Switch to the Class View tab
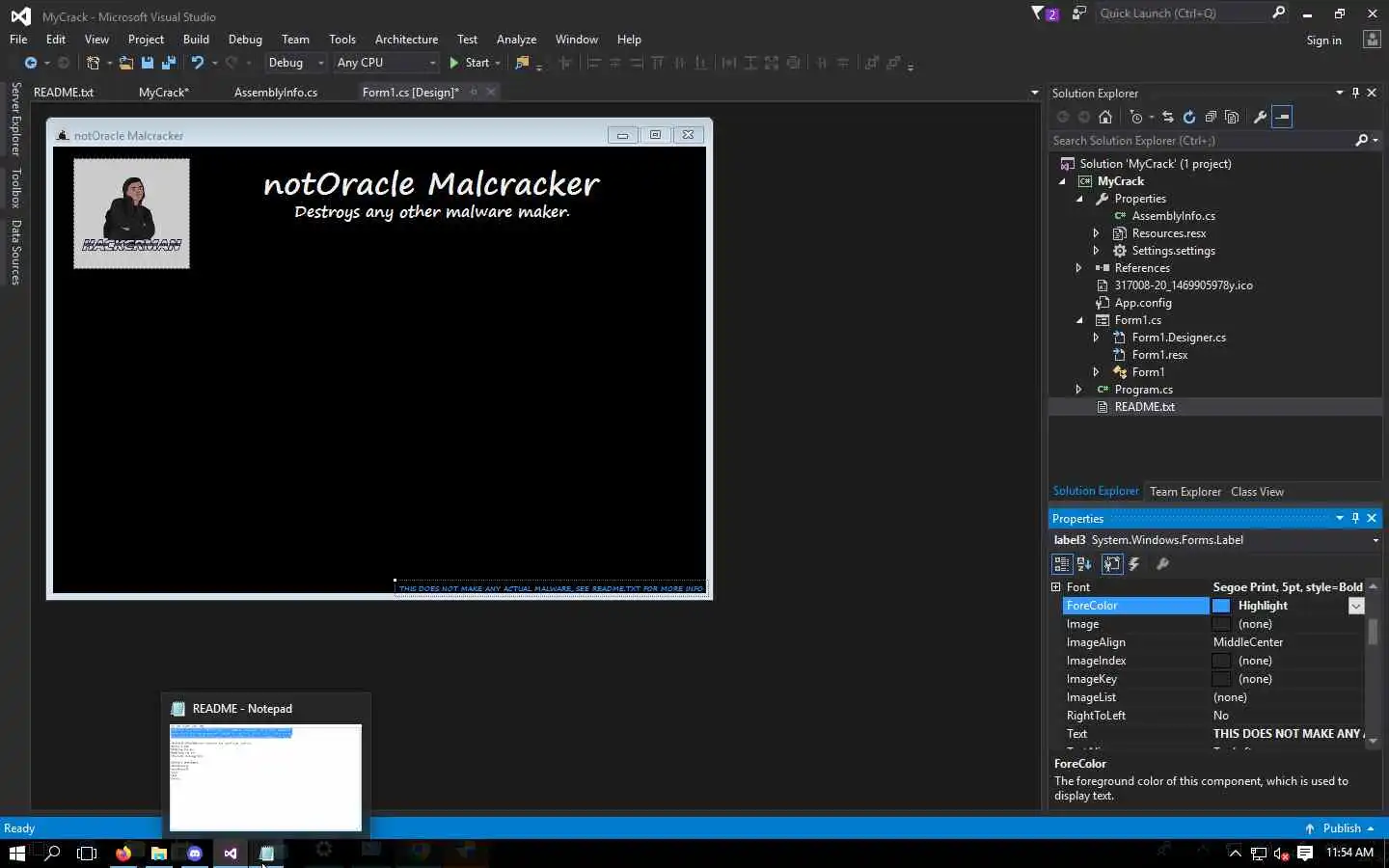1389x868 pixels. (1257, 492)
